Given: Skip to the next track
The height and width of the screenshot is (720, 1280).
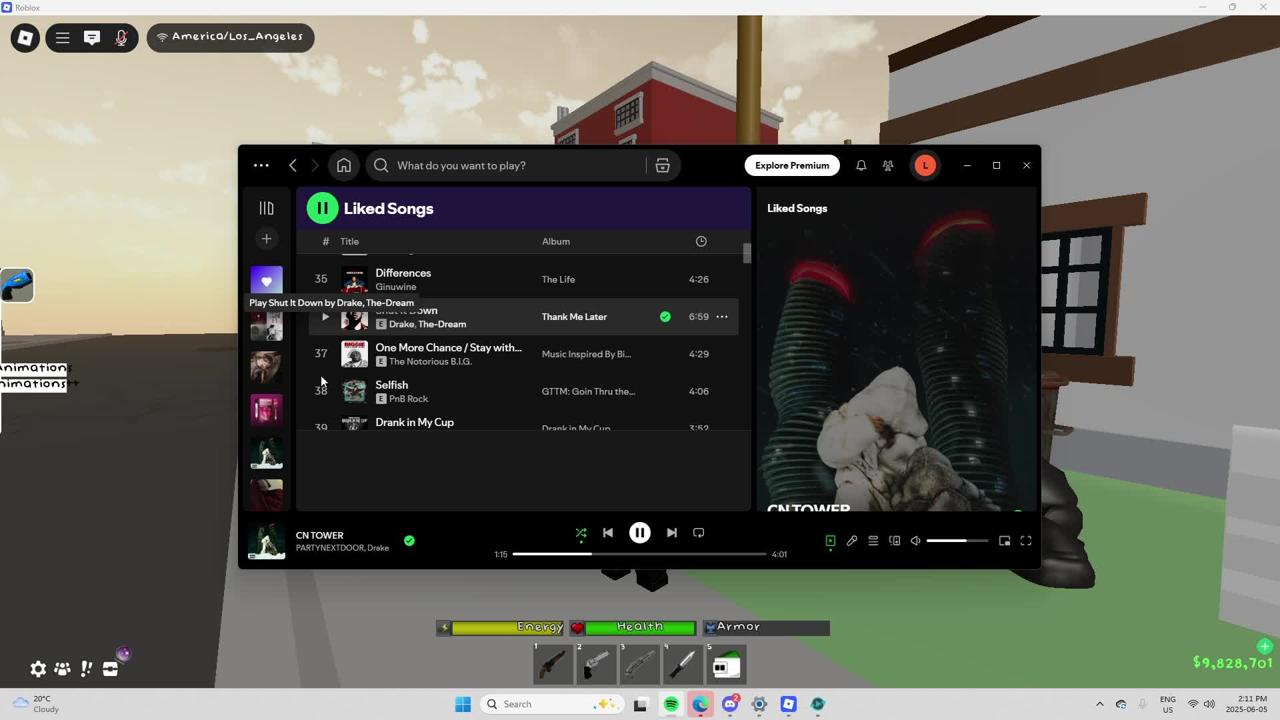Looking at the screenshot, I should click(x=672, y=533).
